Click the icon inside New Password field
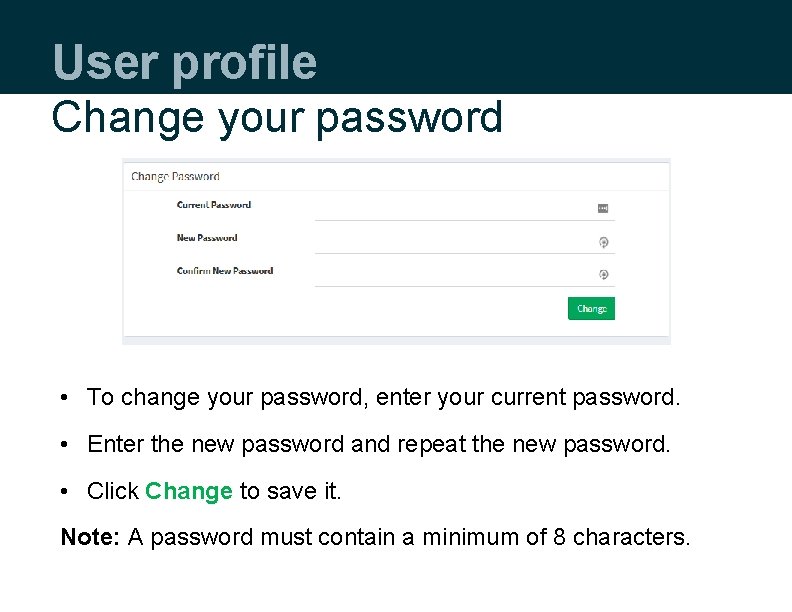 (603, 241)
